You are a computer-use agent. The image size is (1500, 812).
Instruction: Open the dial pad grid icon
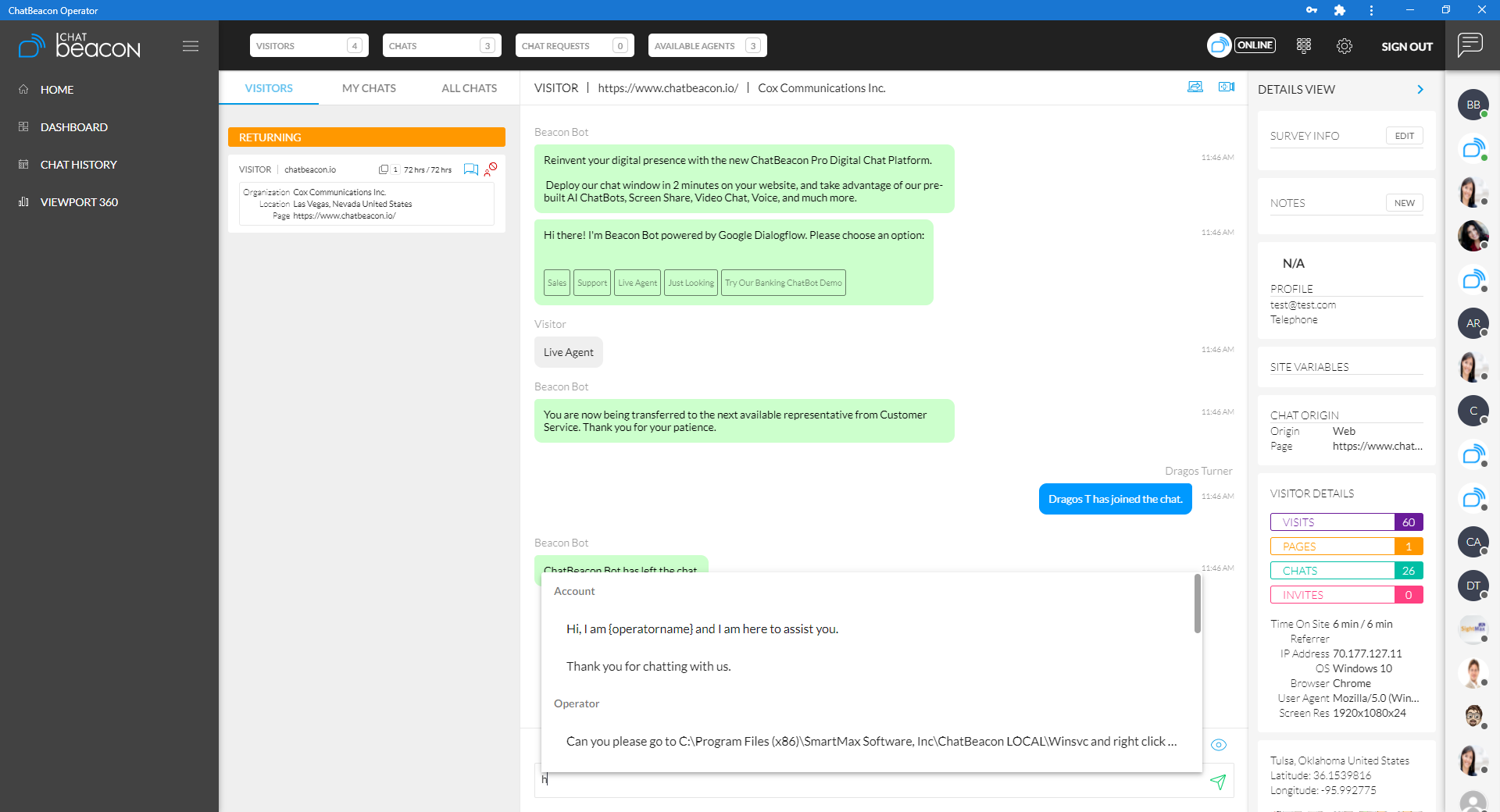(x=1304, y=46)
